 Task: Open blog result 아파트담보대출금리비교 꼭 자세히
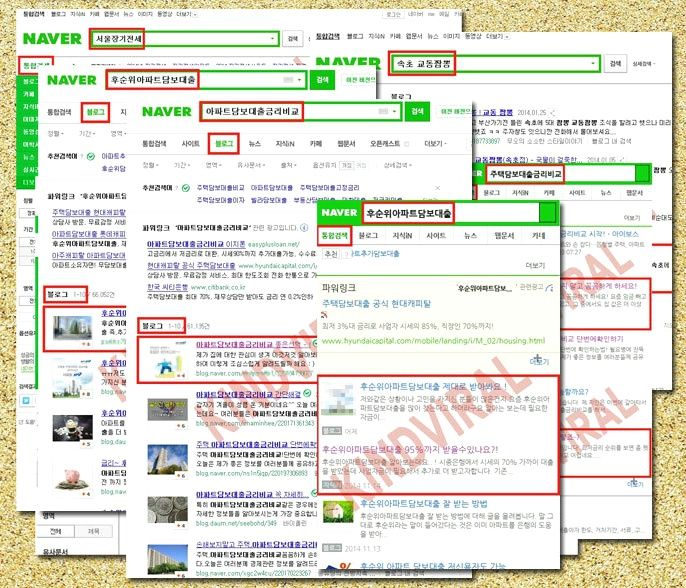(x=252, y=494)
